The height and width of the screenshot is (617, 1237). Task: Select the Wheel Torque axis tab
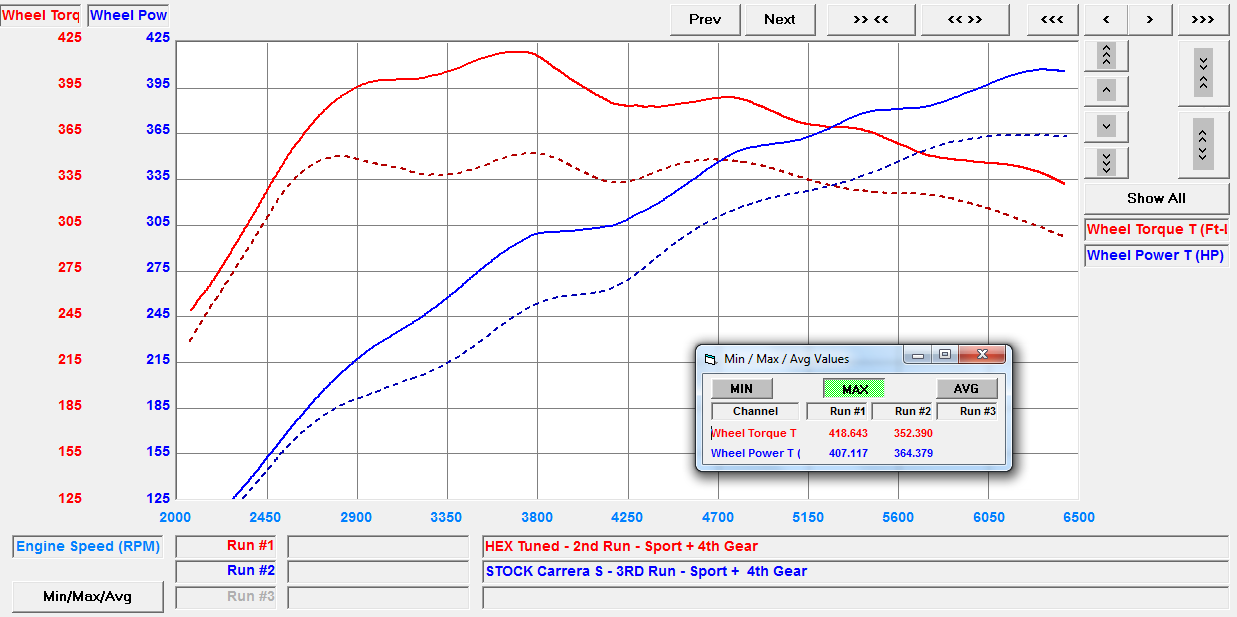tap(41, 16)
